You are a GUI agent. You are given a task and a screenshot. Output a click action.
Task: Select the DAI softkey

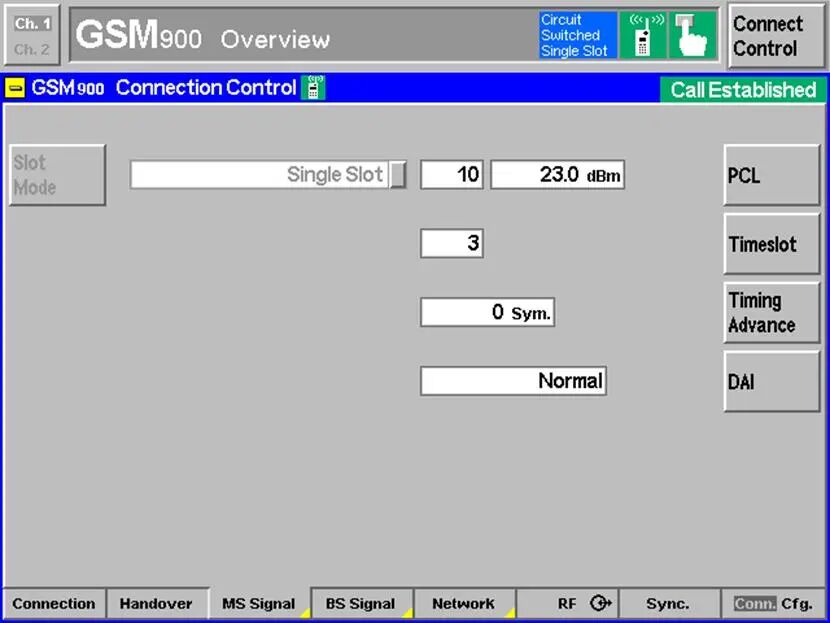pos(771,381)
